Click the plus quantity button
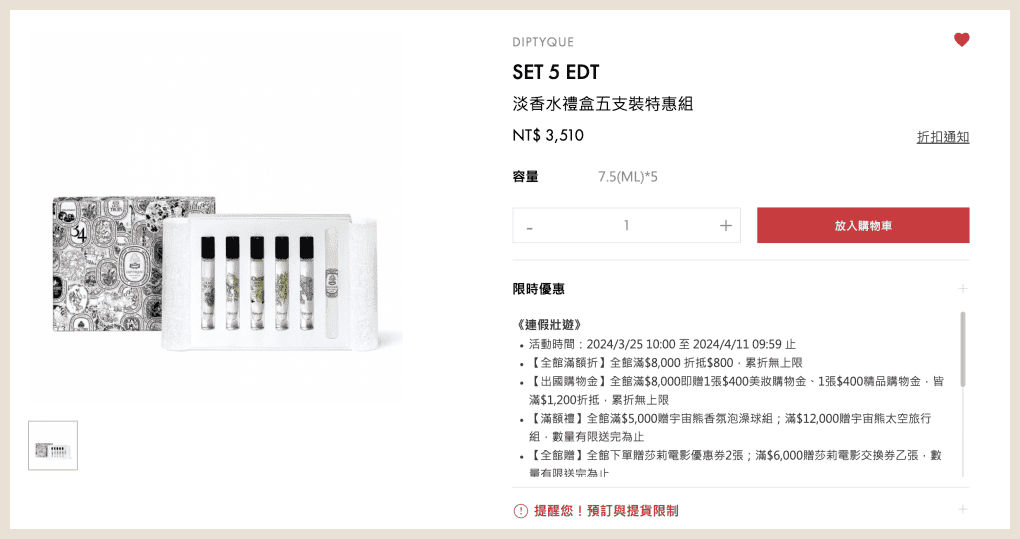 (x=725, y=226)
